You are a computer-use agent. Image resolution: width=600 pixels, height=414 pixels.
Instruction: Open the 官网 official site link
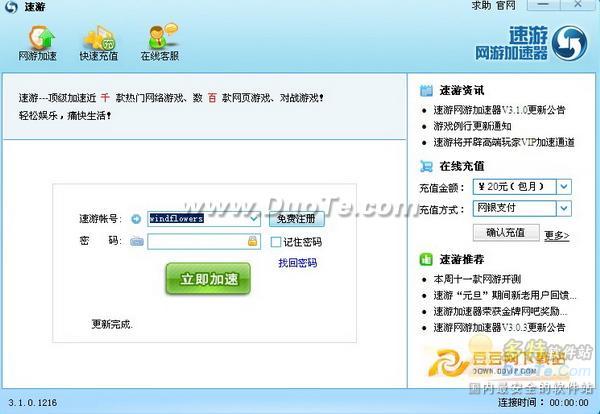coord(506,6)
